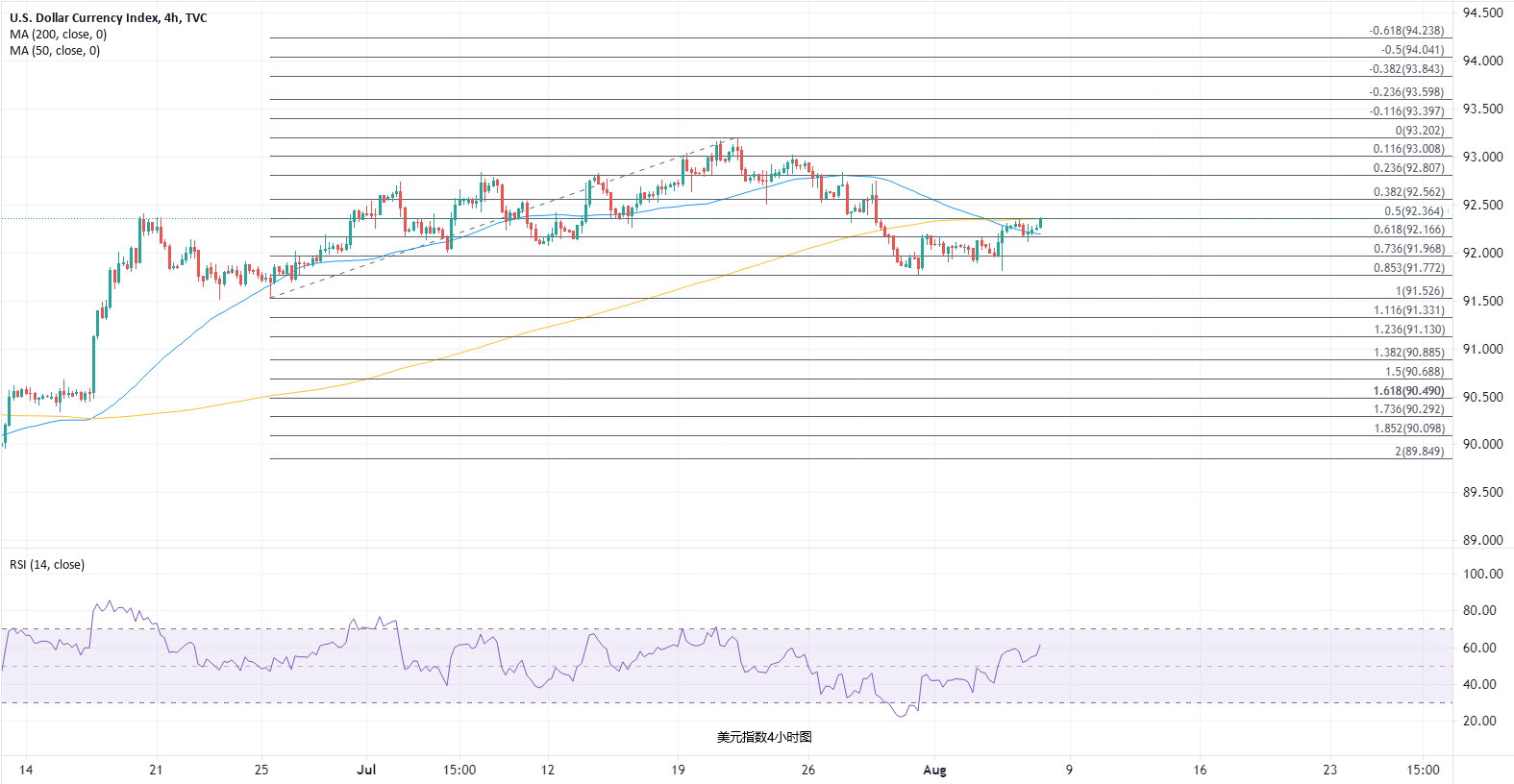Image resolution: width=1514 pixels, height=784 pixels.
Task: Click the 19 date on time axis
Action: 679,770
